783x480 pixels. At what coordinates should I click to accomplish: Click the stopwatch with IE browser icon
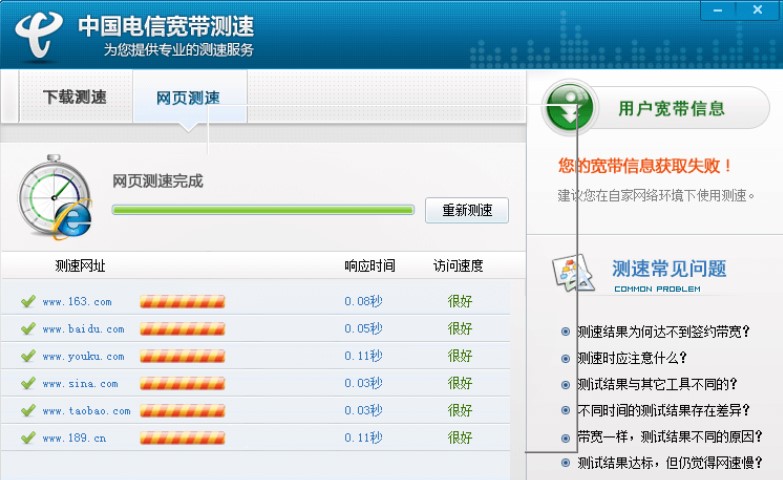[x=55, y=197]
